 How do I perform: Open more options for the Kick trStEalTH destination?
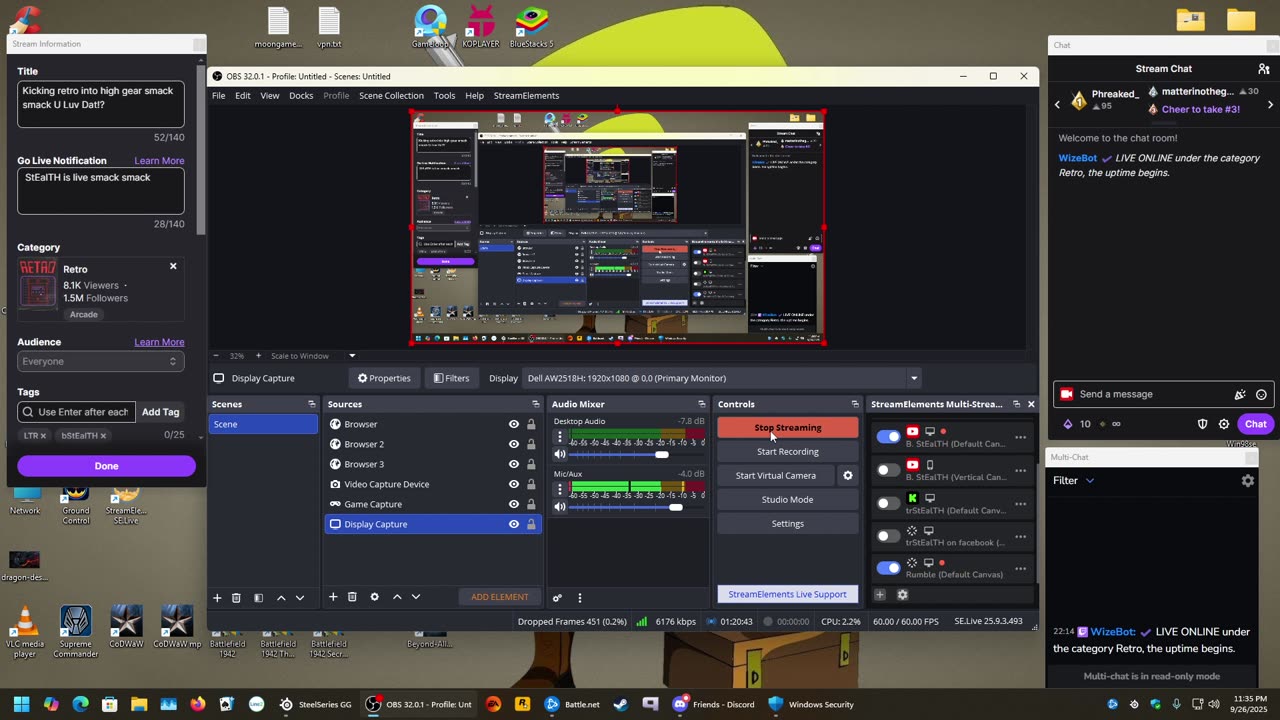point(1020,503)
